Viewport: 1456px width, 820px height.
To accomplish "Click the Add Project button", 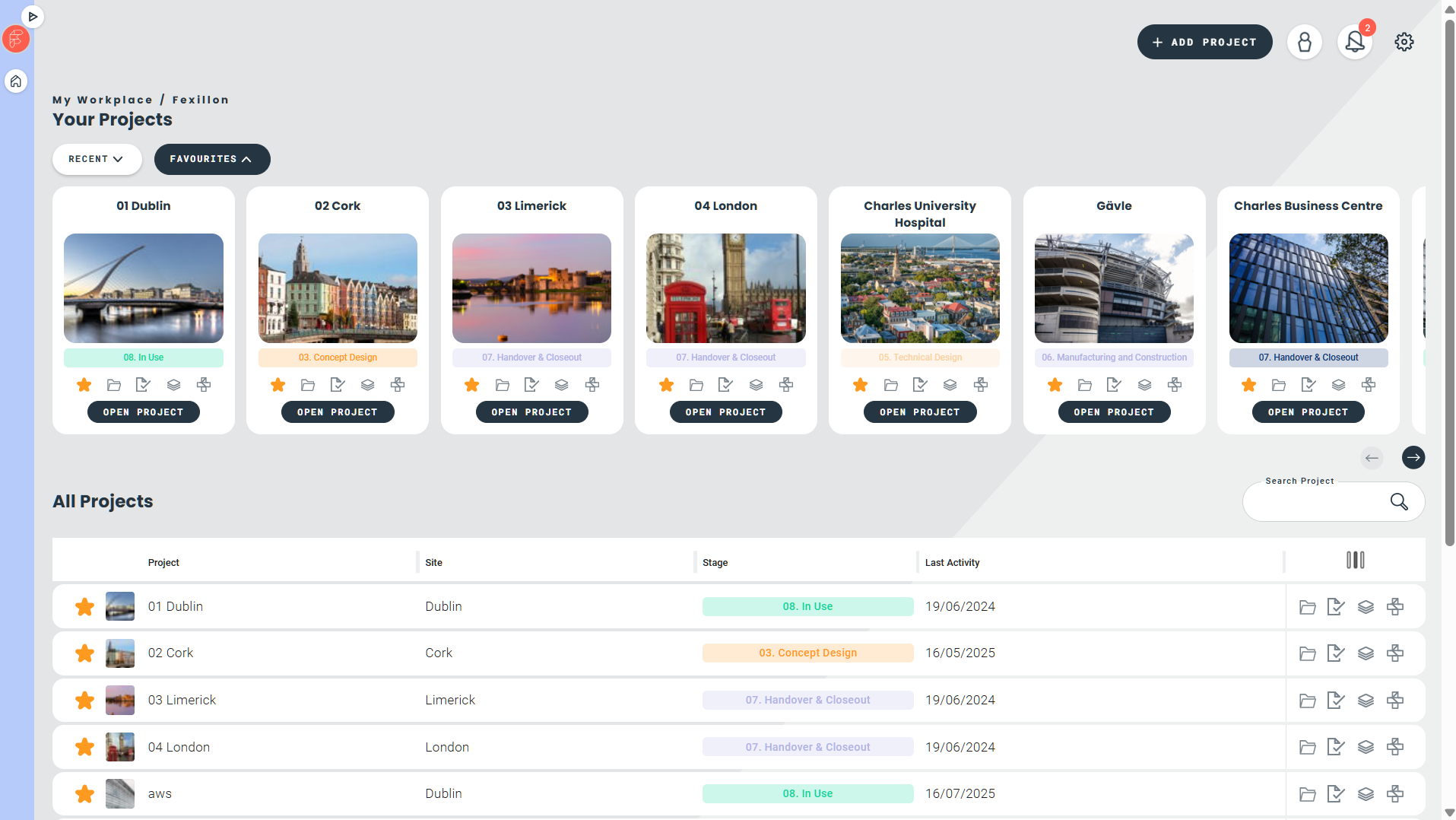I will point(1205,42).
